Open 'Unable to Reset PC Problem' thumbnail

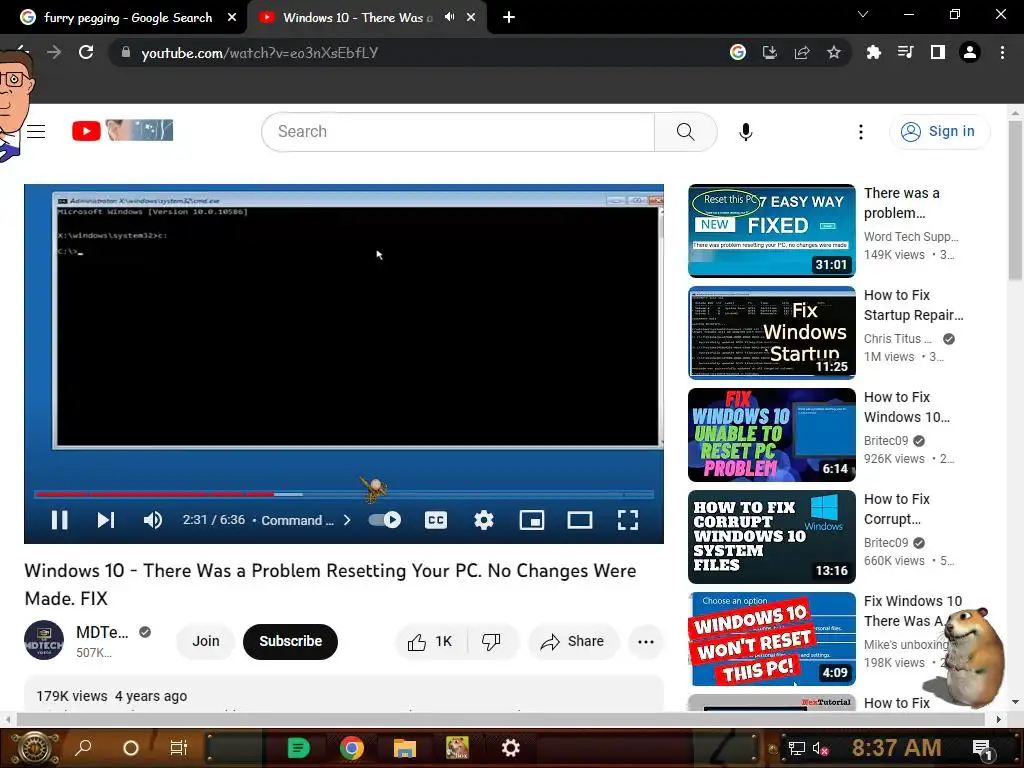click(x=771, y=434)
